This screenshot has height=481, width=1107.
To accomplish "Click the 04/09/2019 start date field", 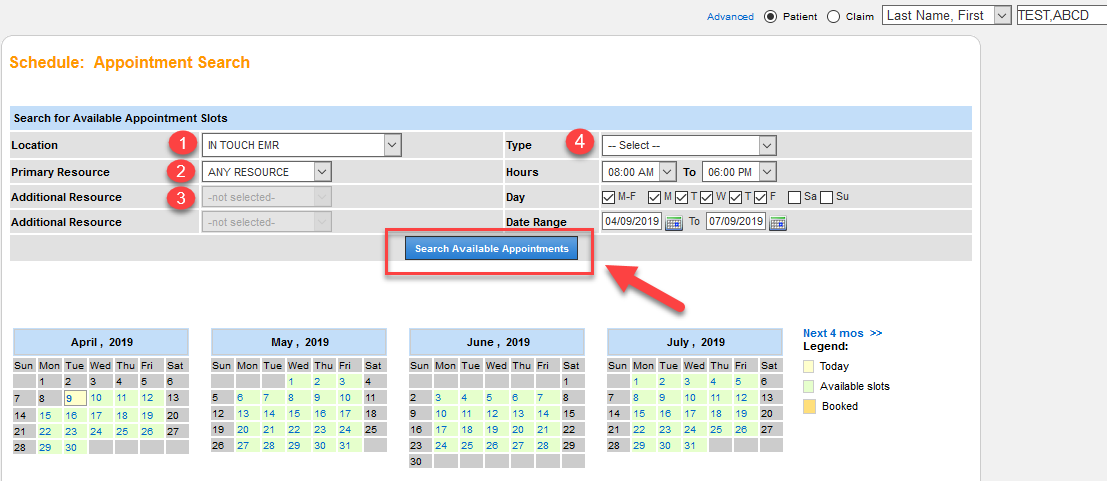I will [x=631, y=221].
